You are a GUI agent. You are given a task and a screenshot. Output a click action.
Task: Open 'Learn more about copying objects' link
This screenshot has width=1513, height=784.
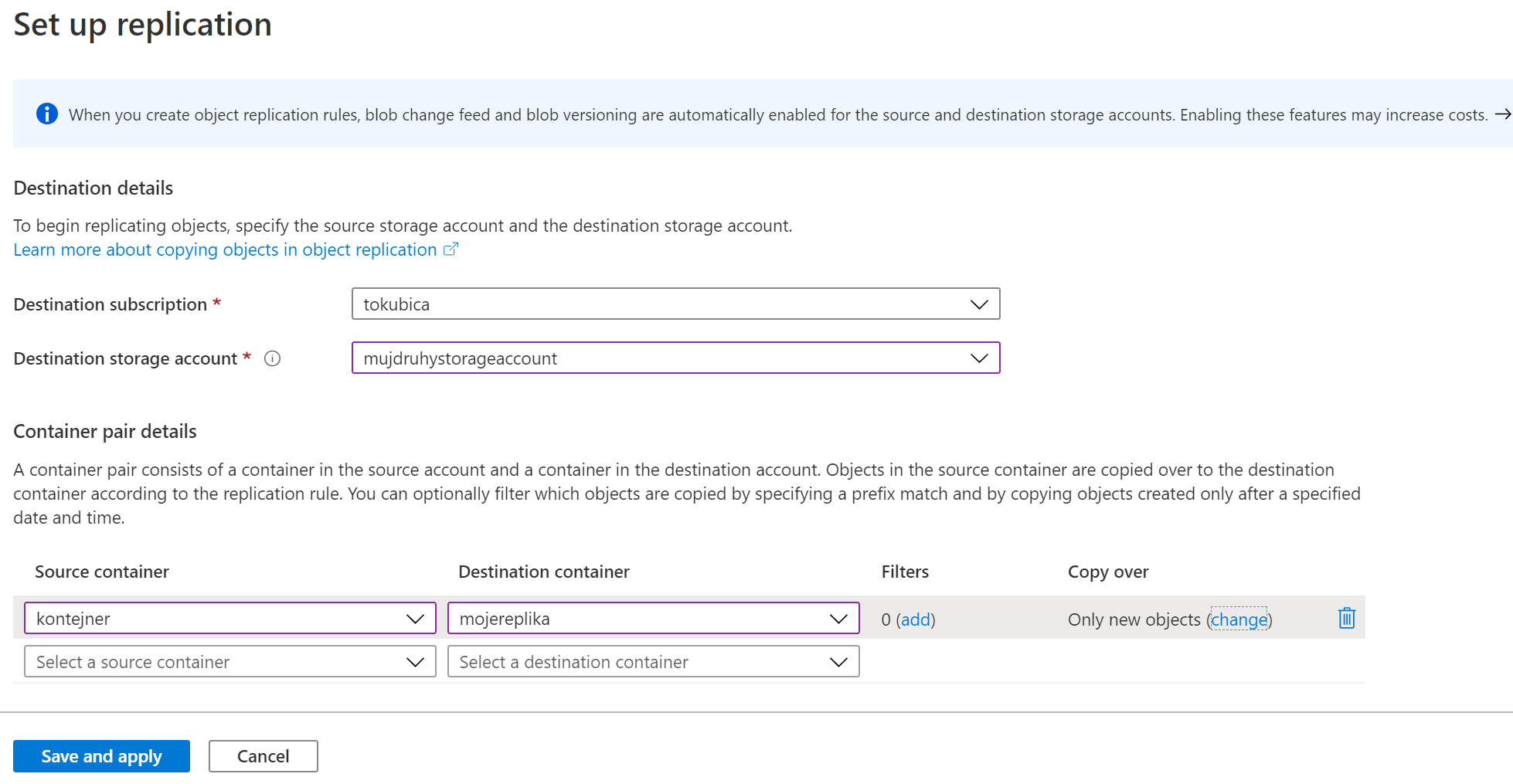click(225, 250)
